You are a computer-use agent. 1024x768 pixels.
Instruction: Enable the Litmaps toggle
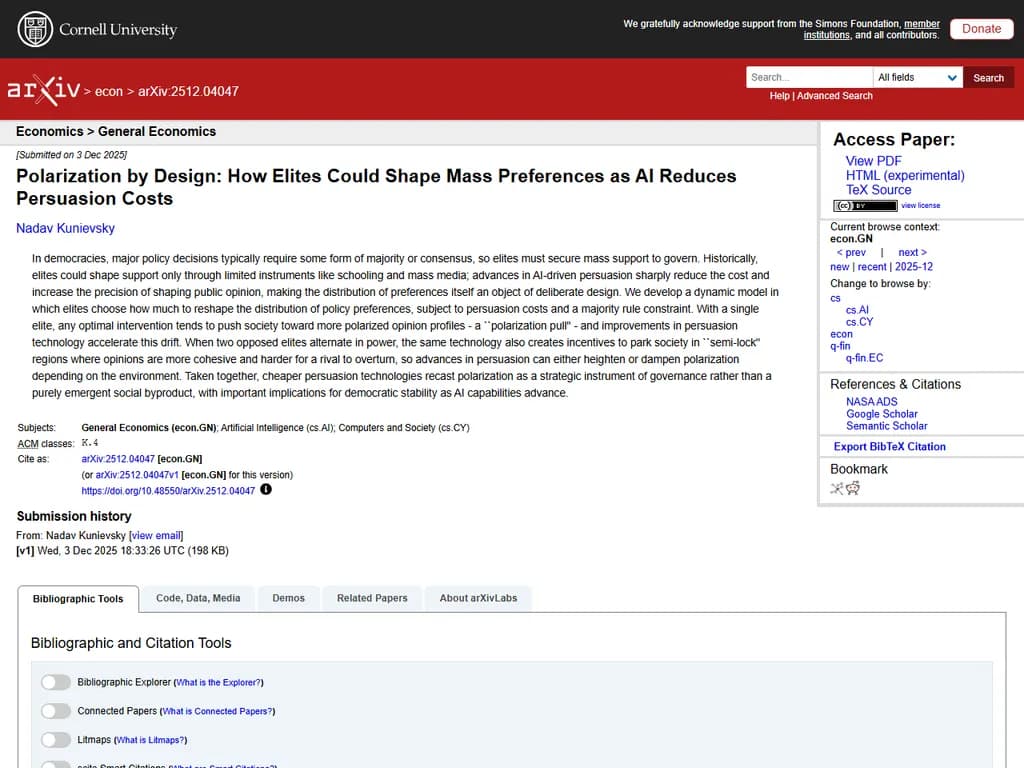(56, 740)
